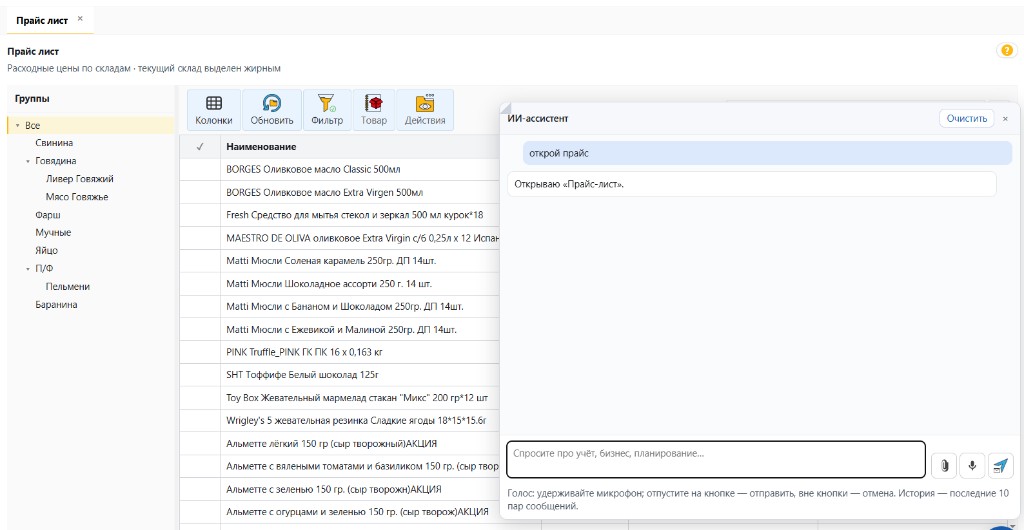Open the Колонки columns tool
Image resolution: width=1024 pixels, height=530 pixels.
point(214,110)
